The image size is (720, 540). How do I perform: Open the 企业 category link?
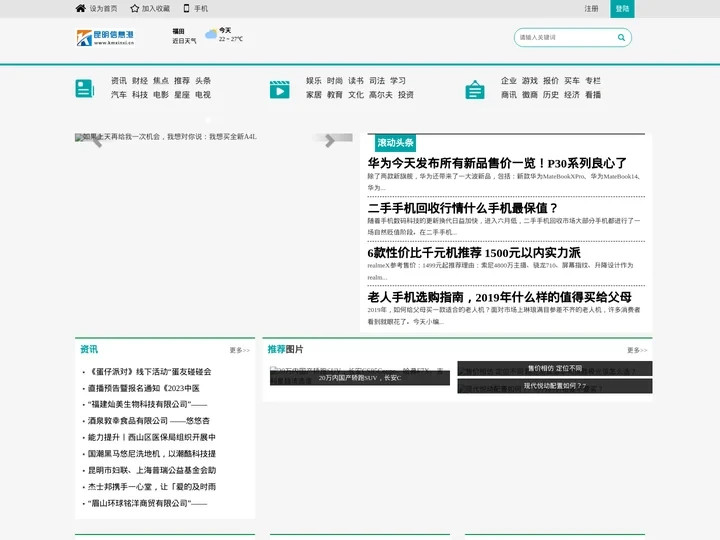[x=509, y=81]
